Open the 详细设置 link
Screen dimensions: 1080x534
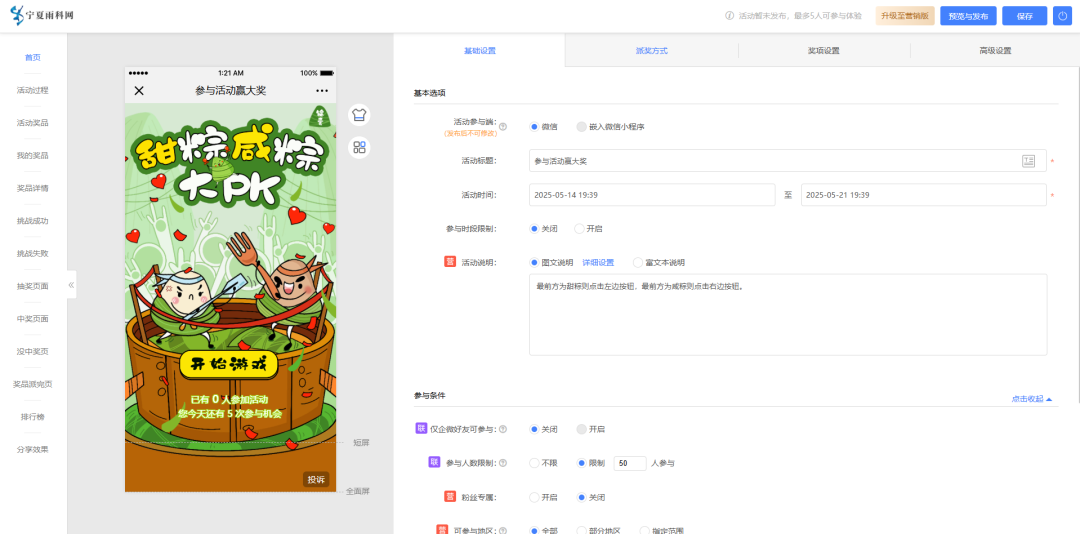point(598,263)
